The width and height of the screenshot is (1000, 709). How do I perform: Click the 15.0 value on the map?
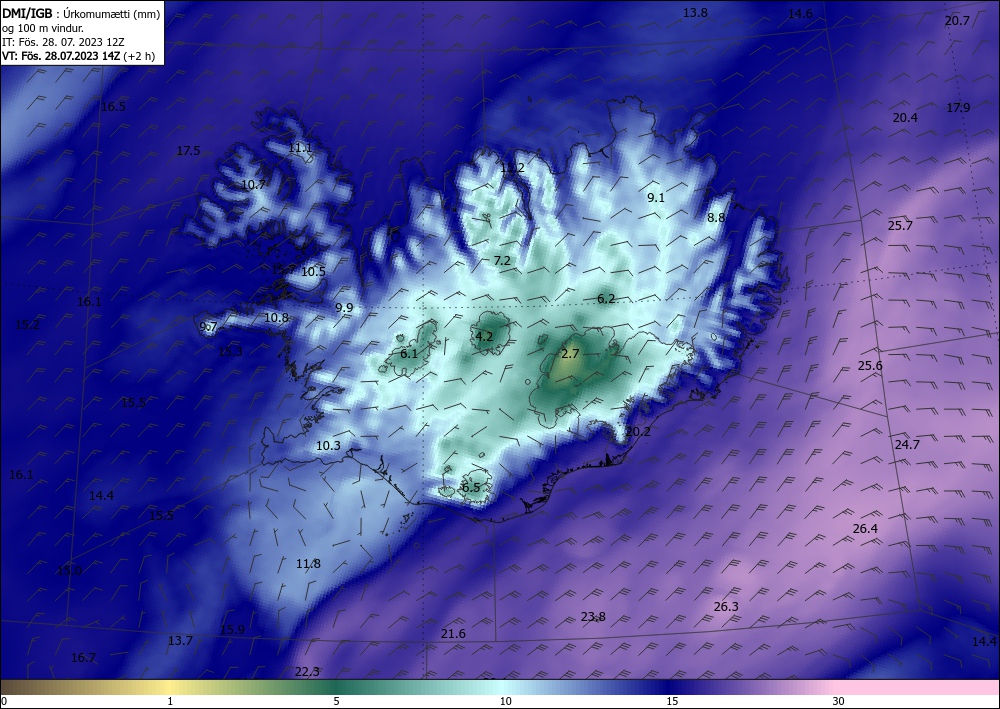pyautogui.click(x=70, y=570)
